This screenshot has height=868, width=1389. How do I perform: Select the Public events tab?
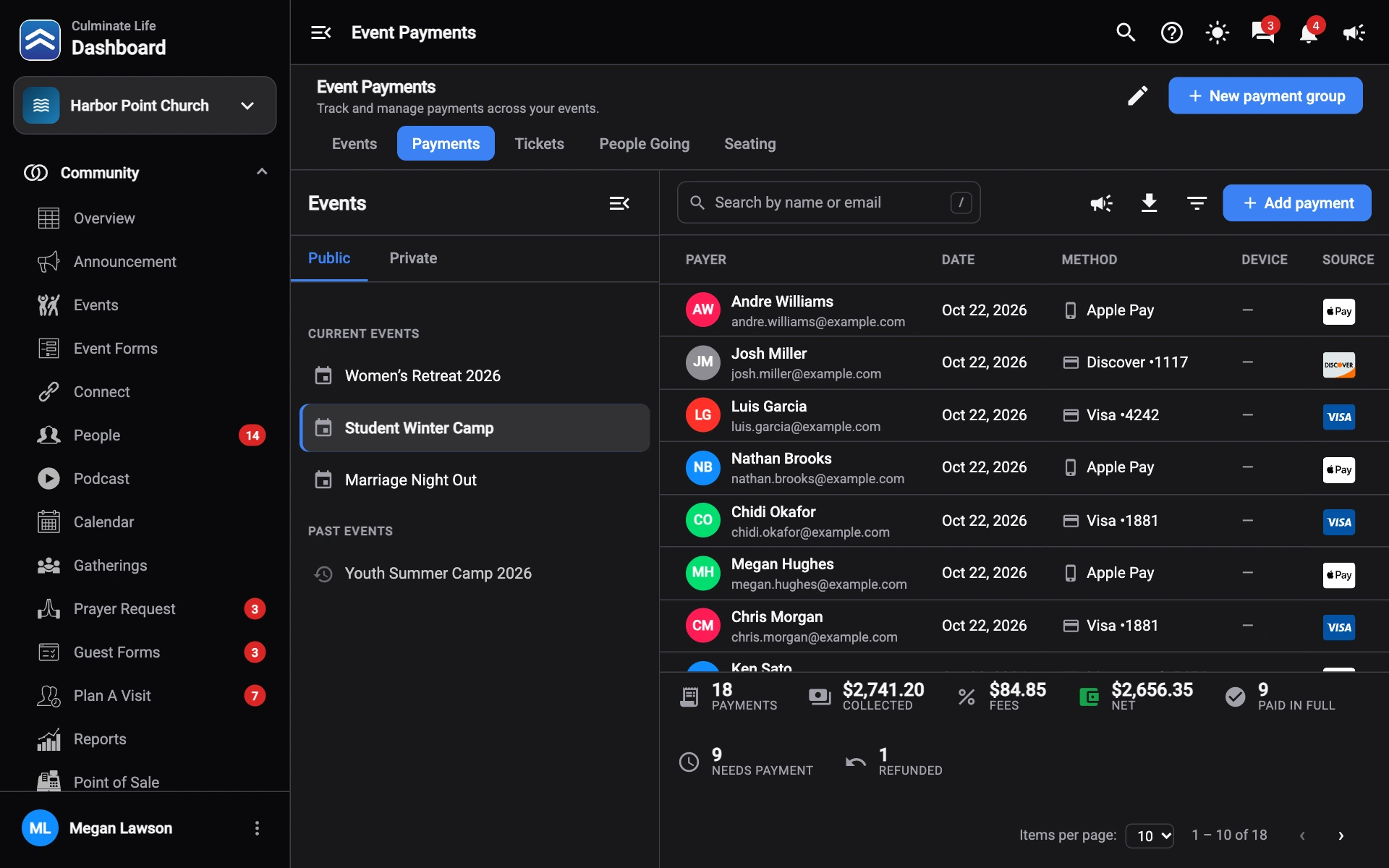tap(329, 258)
